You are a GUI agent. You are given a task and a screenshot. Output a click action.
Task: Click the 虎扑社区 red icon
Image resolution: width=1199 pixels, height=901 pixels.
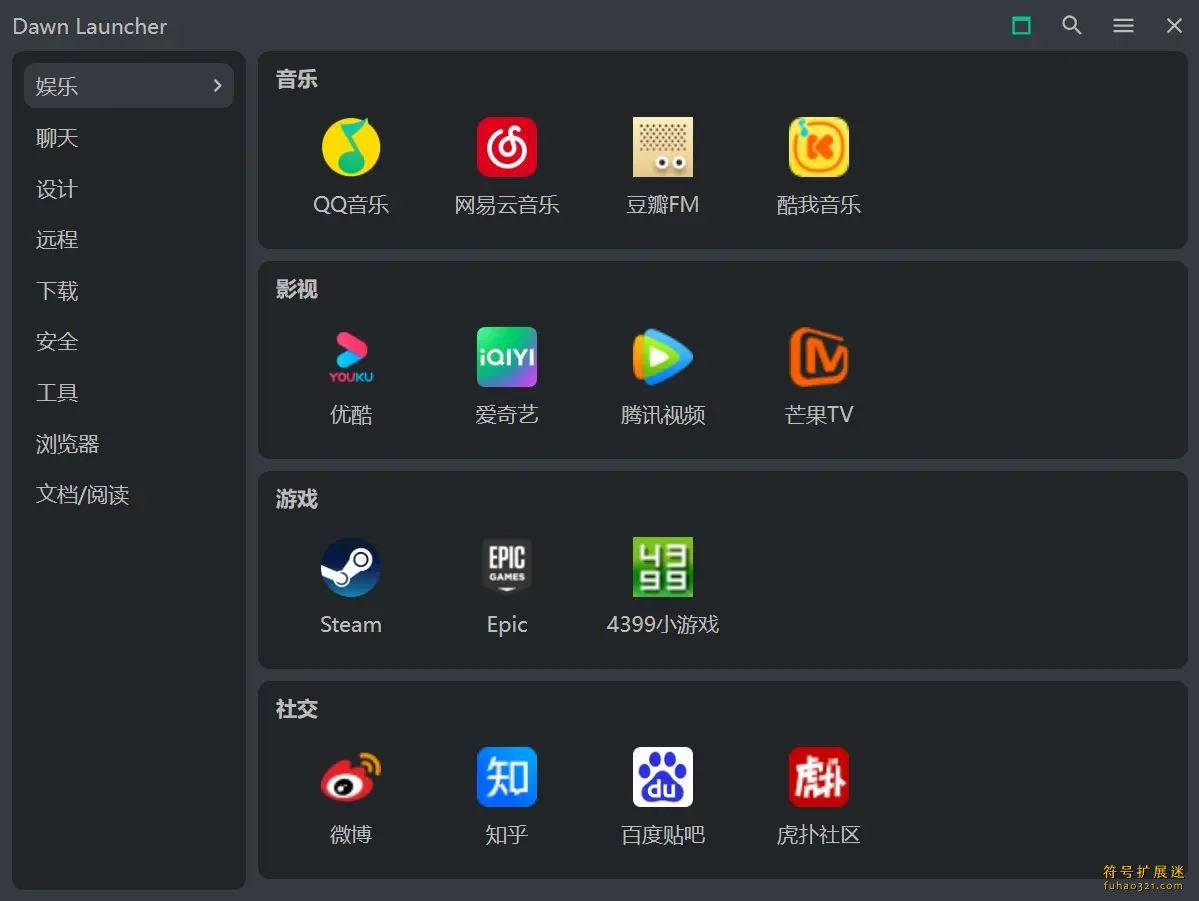point(819,777)
